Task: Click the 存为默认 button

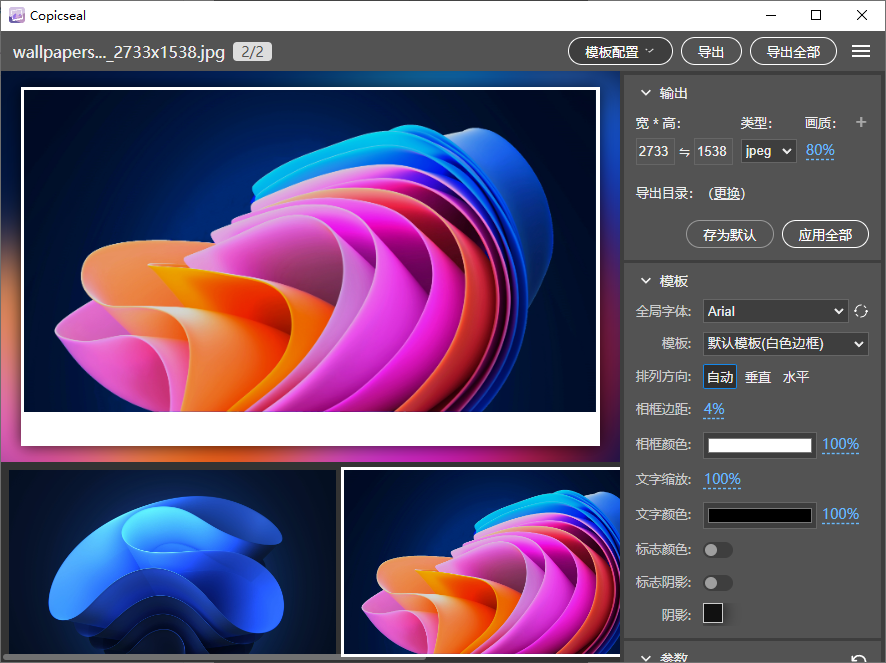Action: tap(730, 235)
